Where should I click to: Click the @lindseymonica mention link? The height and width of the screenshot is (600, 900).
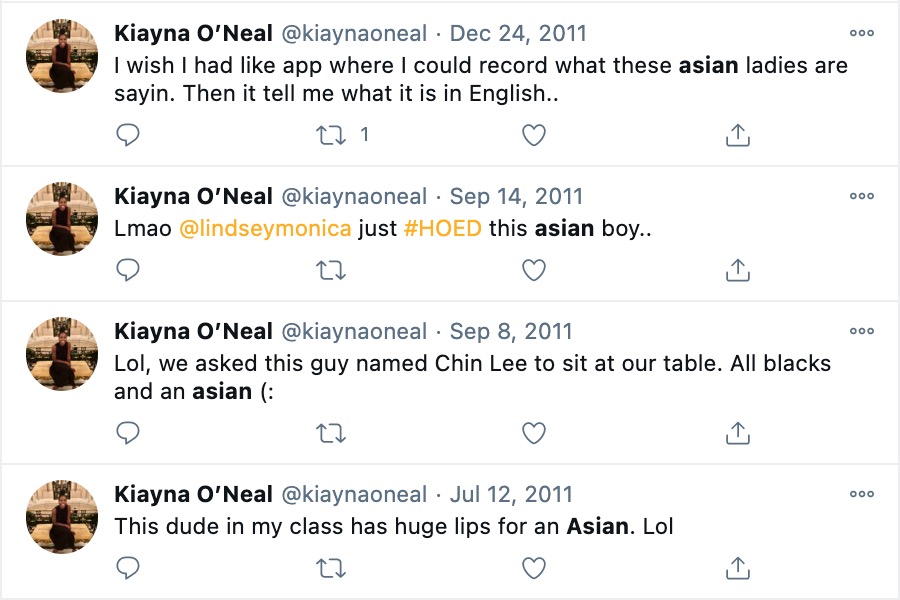tap(265, 228)
